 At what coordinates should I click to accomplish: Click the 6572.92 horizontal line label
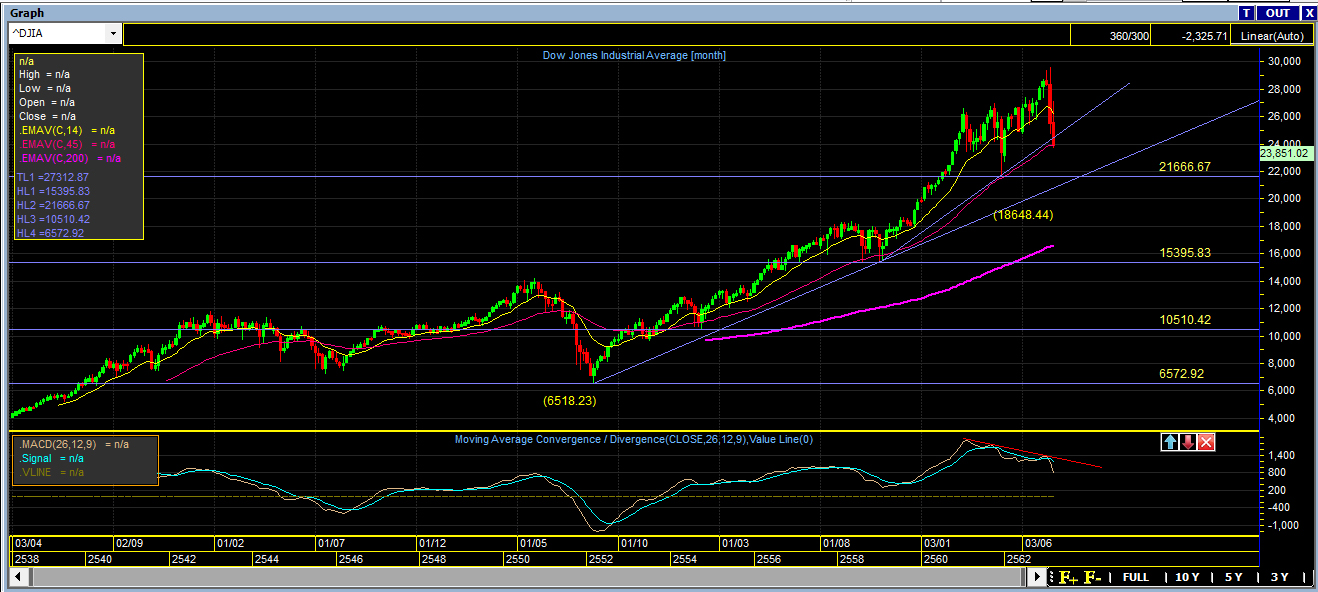[x=1182, y=373]
